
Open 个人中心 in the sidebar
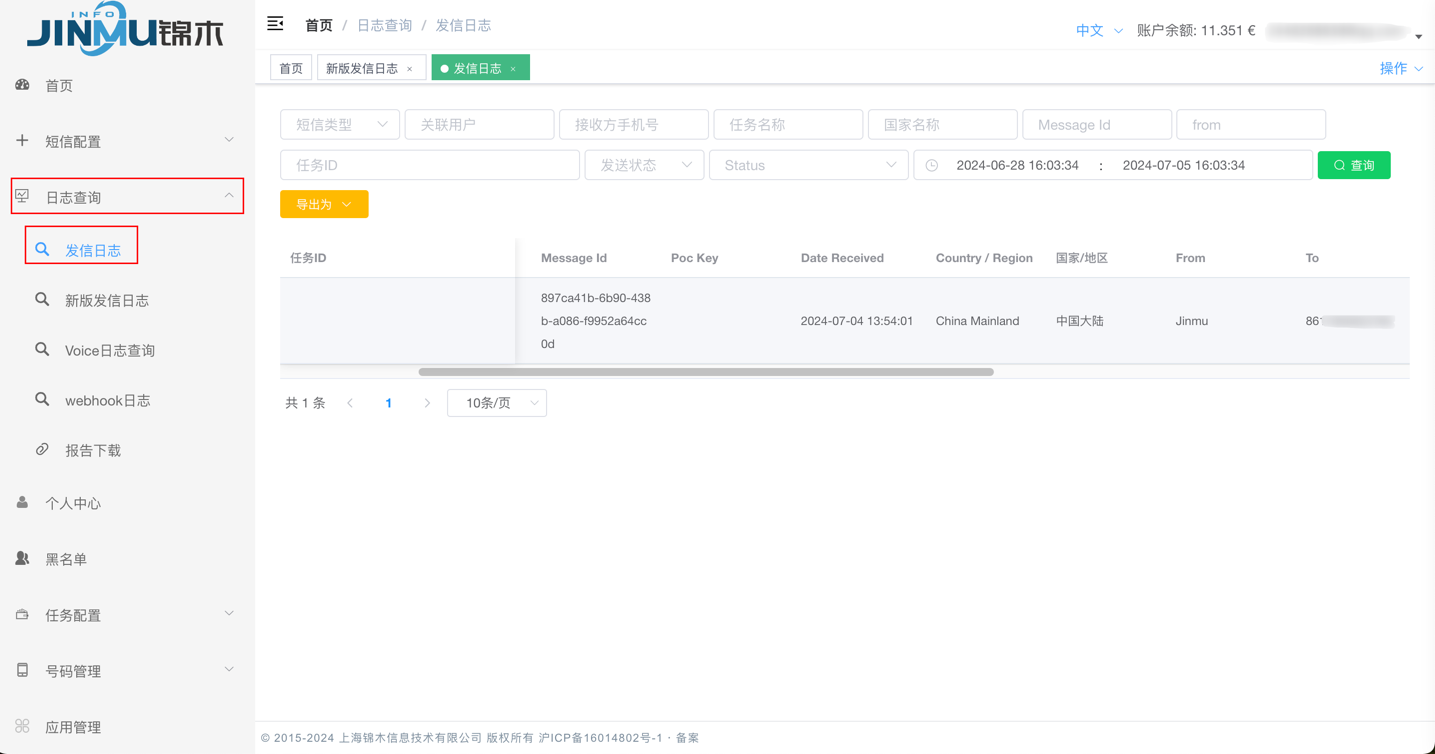tap(73, 503)
